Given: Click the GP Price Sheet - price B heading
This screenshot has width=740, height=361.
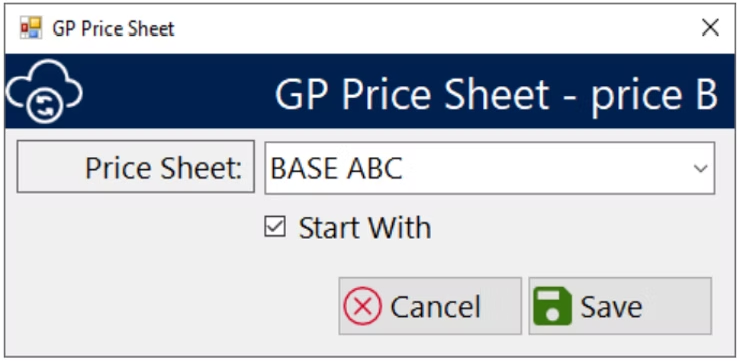Looking at the screenshot, I should coord(496,94).
